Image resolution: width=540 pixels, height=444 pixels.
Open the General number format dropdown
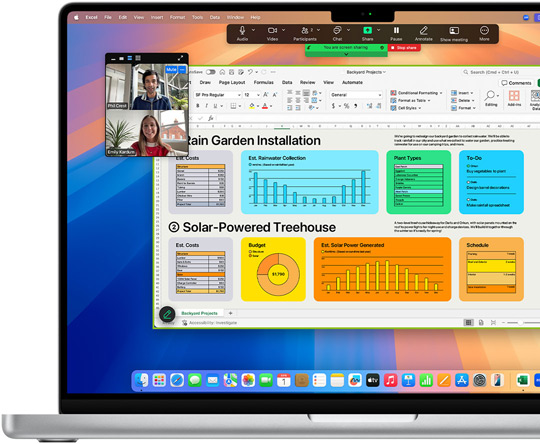pos(356,95)
